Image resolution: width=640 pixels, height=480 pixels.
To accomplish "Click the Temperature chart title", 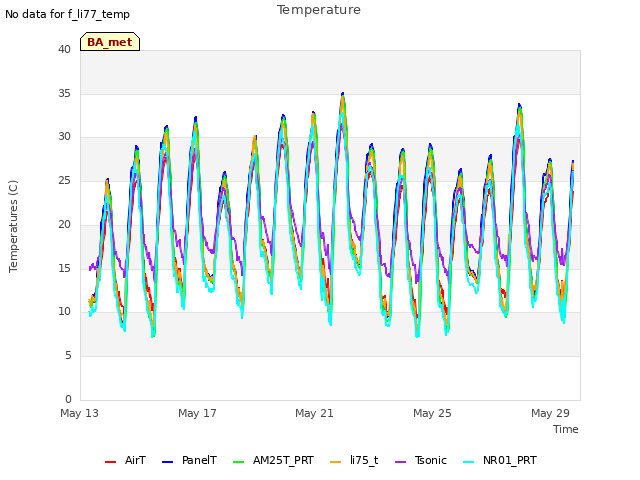I will pyautogui.click(x=319, y=10).
